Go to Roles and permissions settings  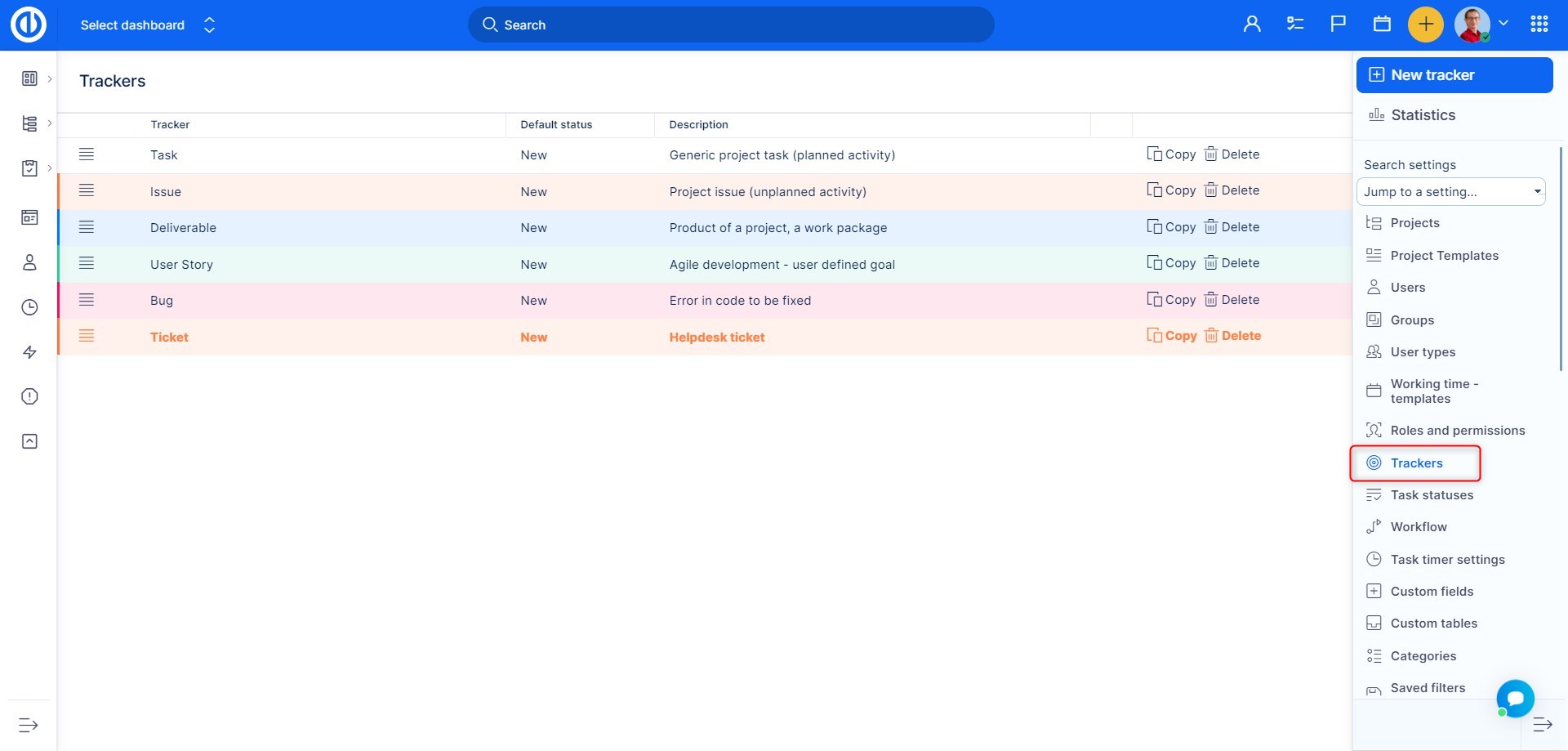1457,431
